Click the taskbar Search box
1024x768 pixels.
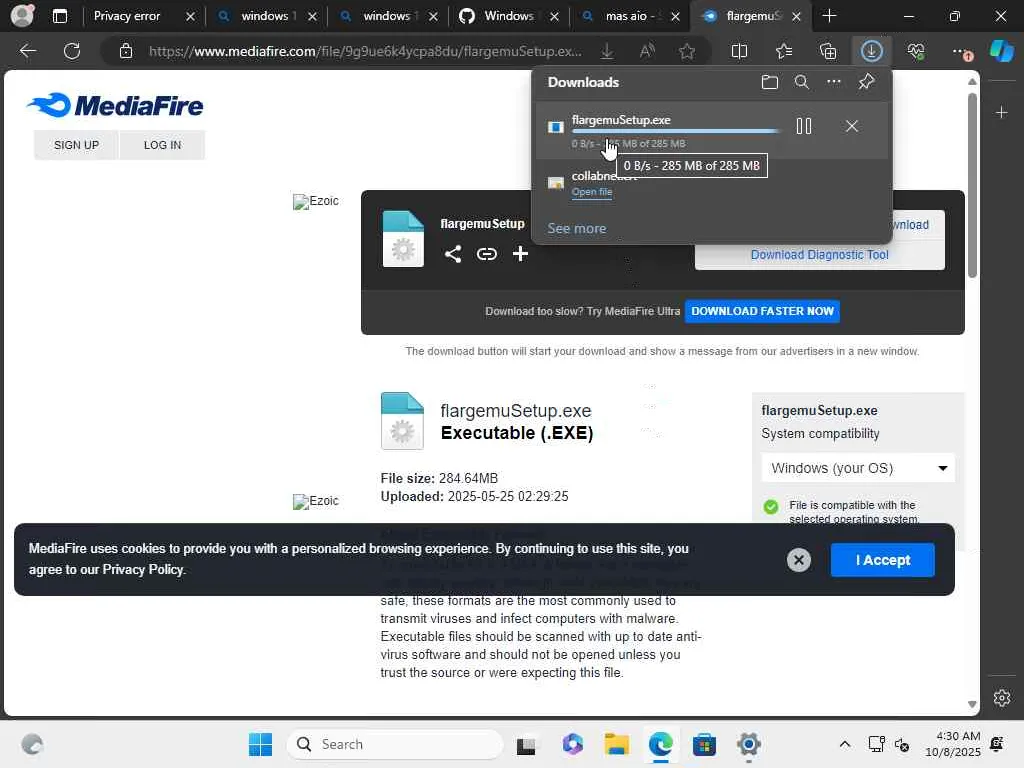point(394,744)
